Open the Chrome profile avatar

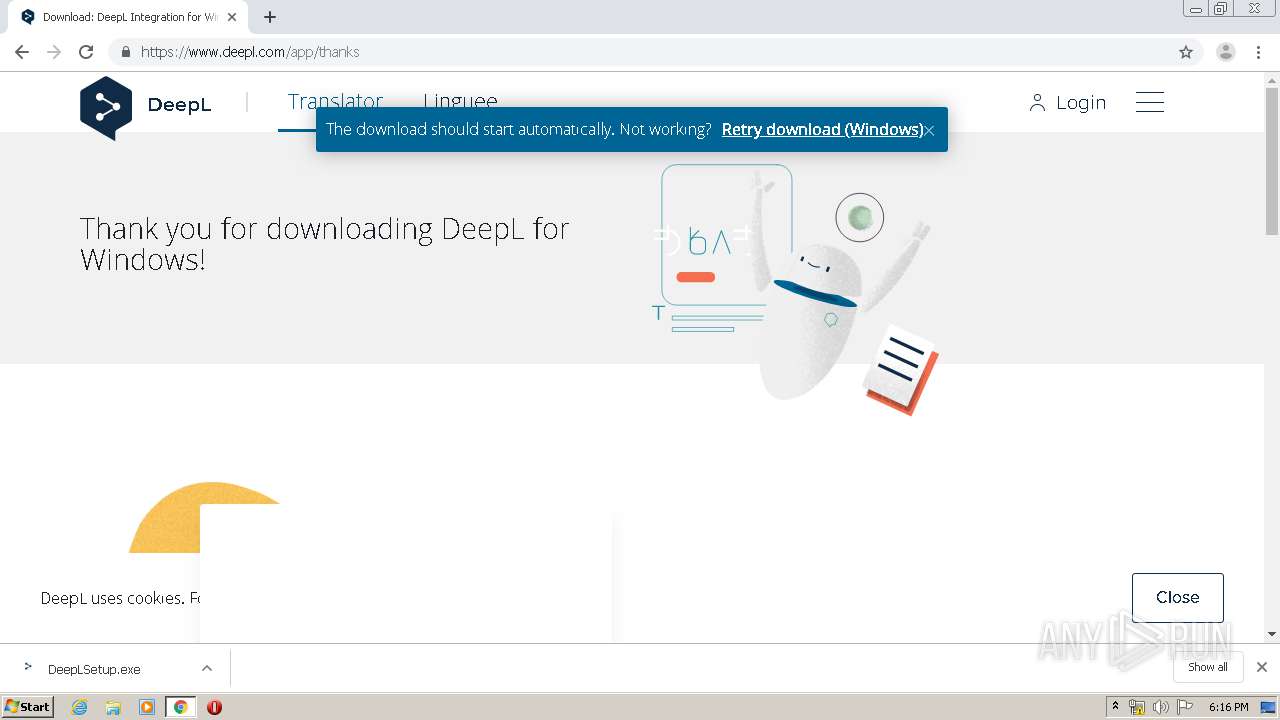click(x=1225, y=52)
